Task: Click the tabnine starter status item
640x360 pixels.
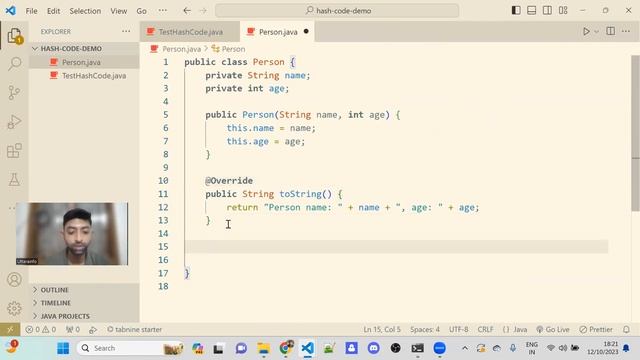Action: point(134,329)
